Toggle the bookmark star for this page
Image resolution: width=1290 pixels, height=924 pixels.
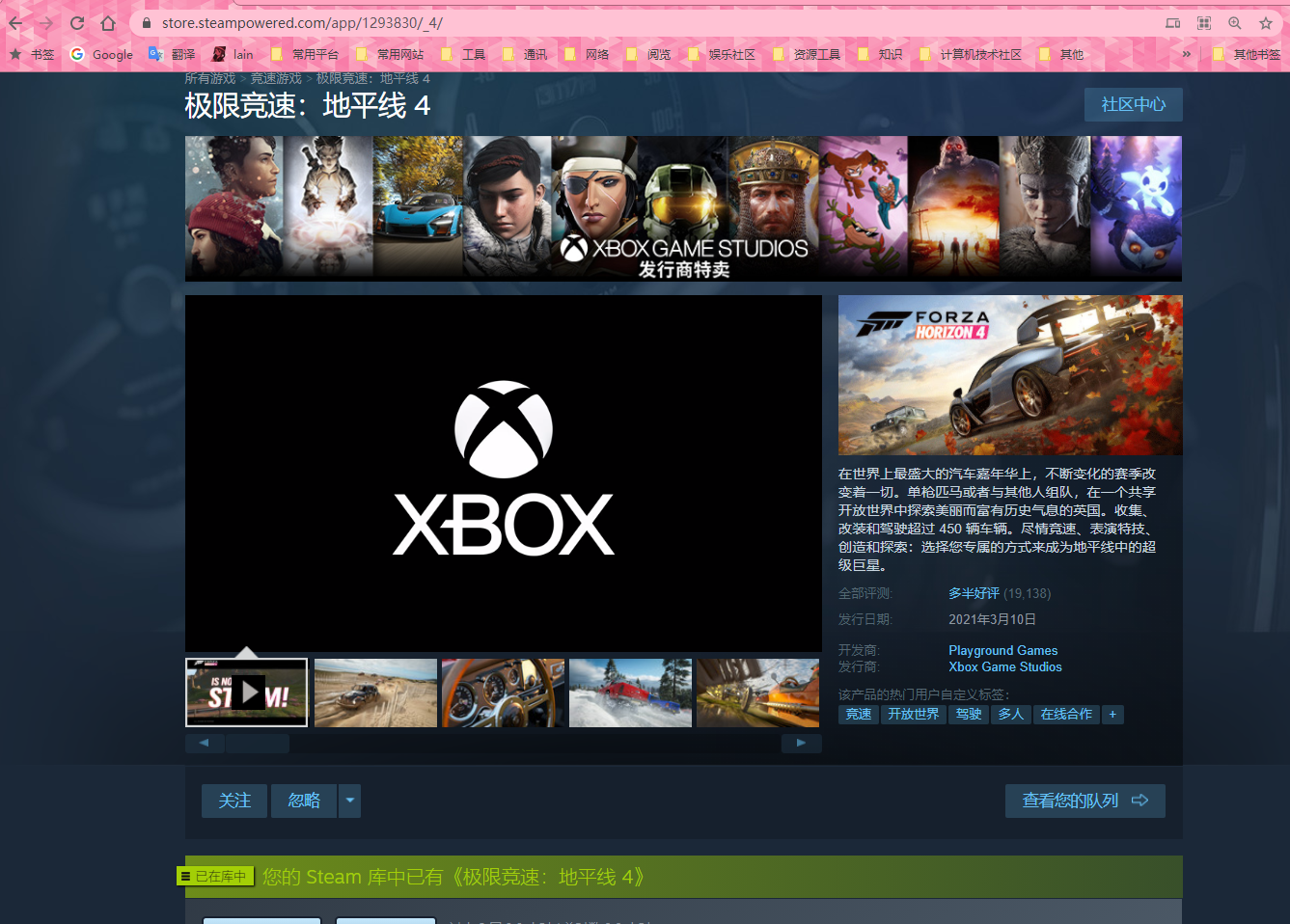click(1267, 22)
